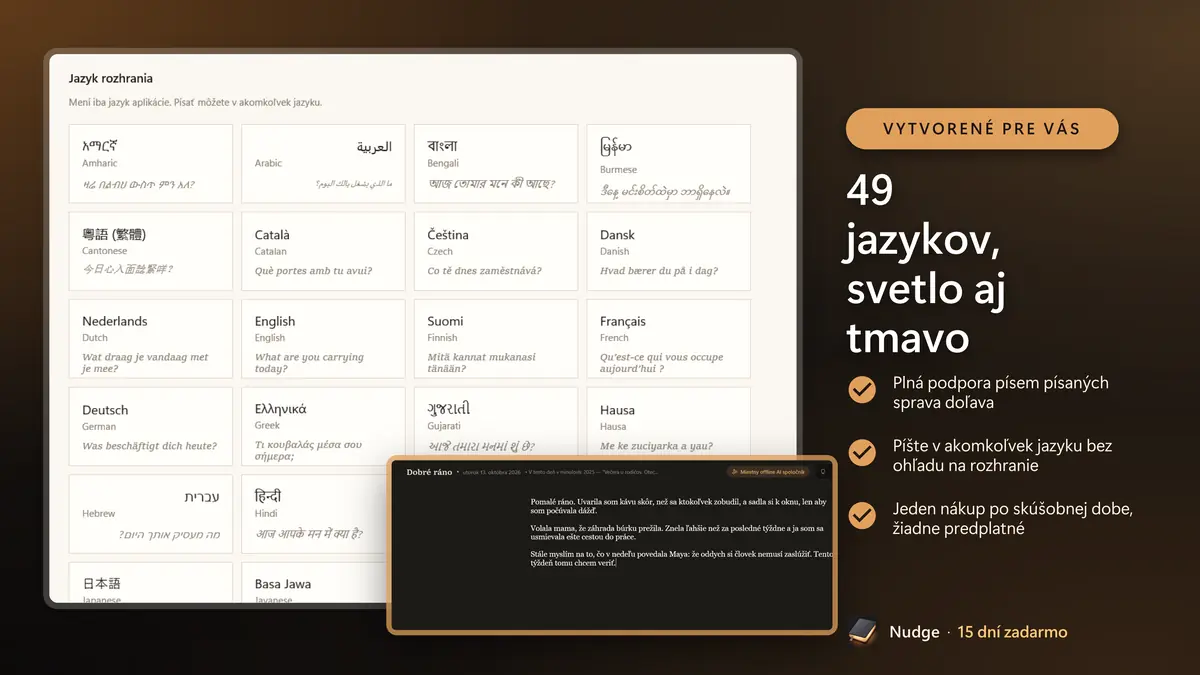Choose Arabic as interface language
This screenshot has height=675, width=1200.
click(323, 164)
